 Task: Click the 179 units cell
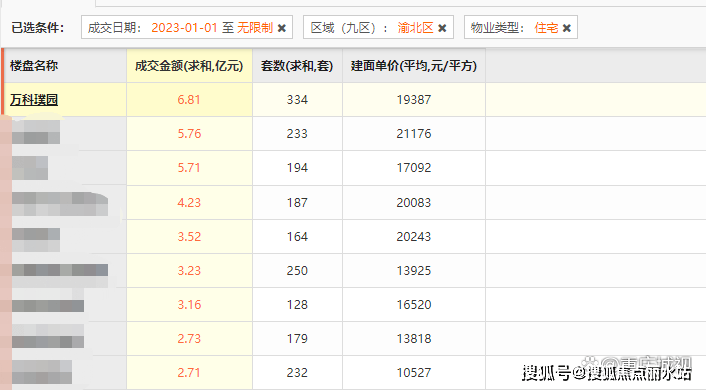pos(297,339)
